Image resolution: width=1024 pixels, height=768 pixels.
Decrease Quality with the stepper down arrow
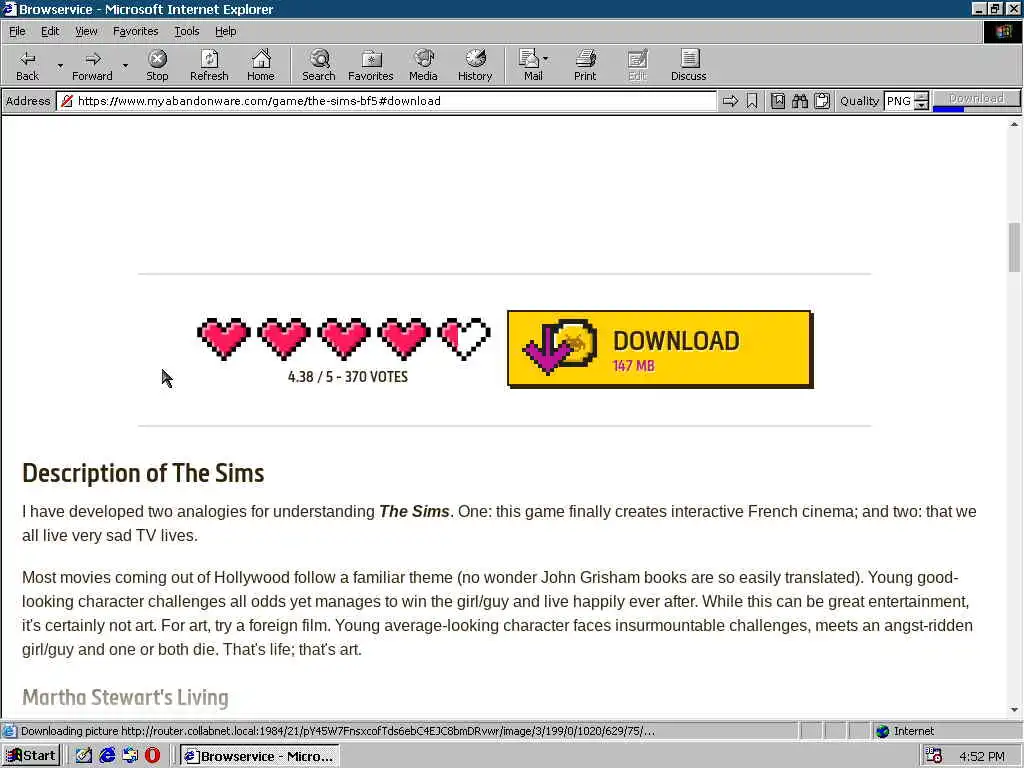click(x=921, y=105)
